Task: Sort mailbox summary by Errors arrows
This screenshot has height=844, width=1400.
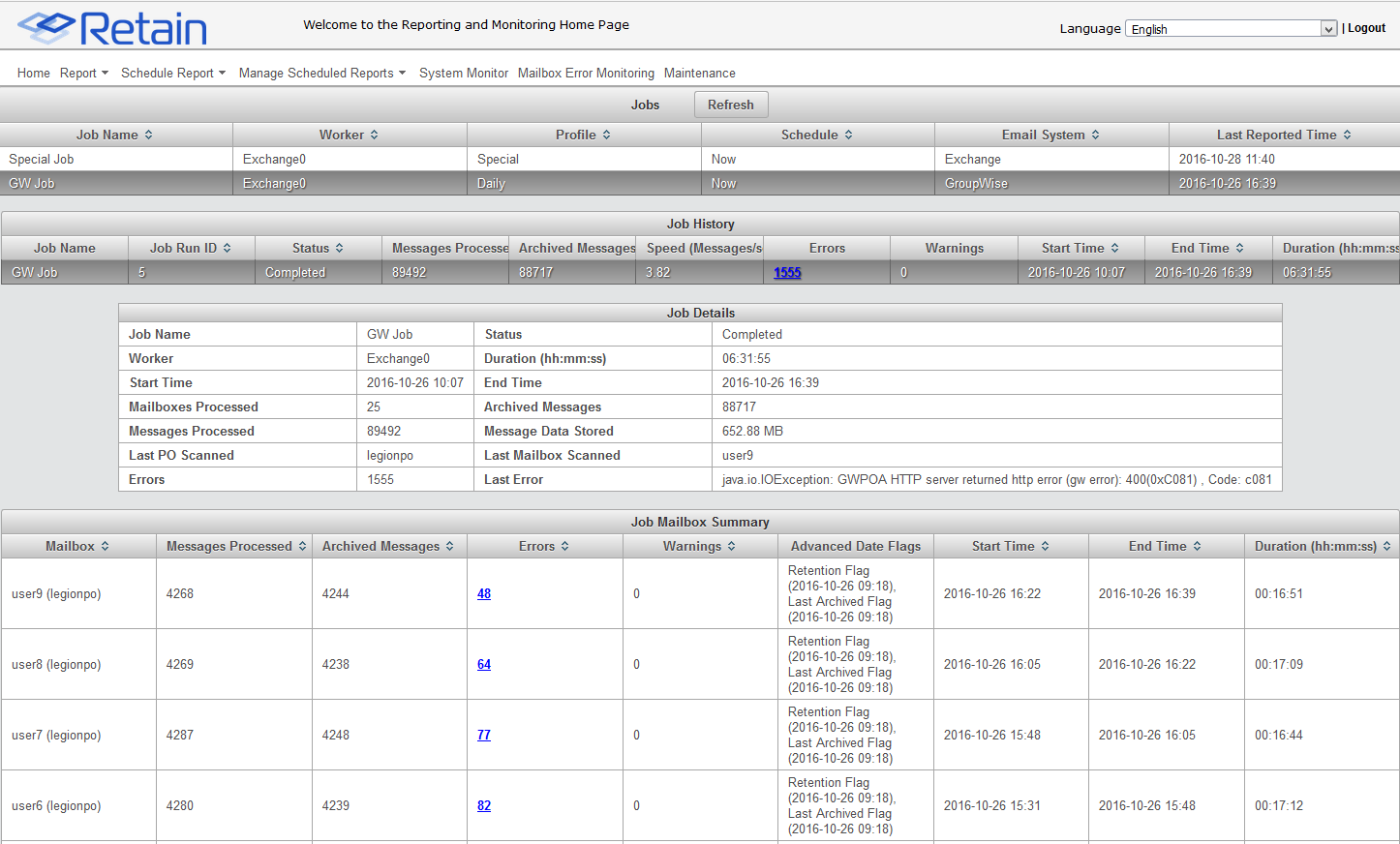Action: click(x=565, y=547)
